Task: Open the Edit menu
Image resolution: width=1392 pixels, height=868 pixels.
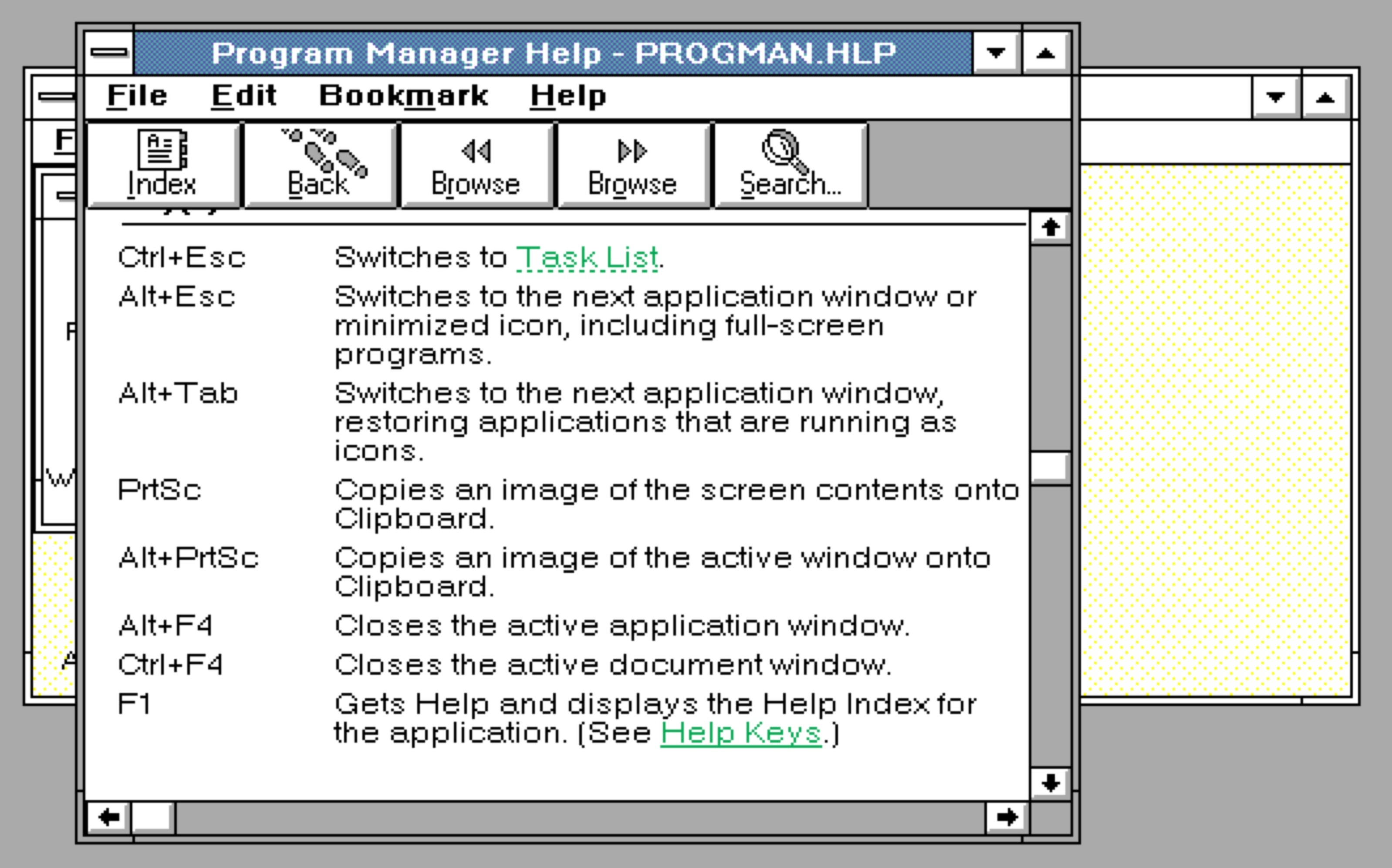Action: (x=243, y=96)
